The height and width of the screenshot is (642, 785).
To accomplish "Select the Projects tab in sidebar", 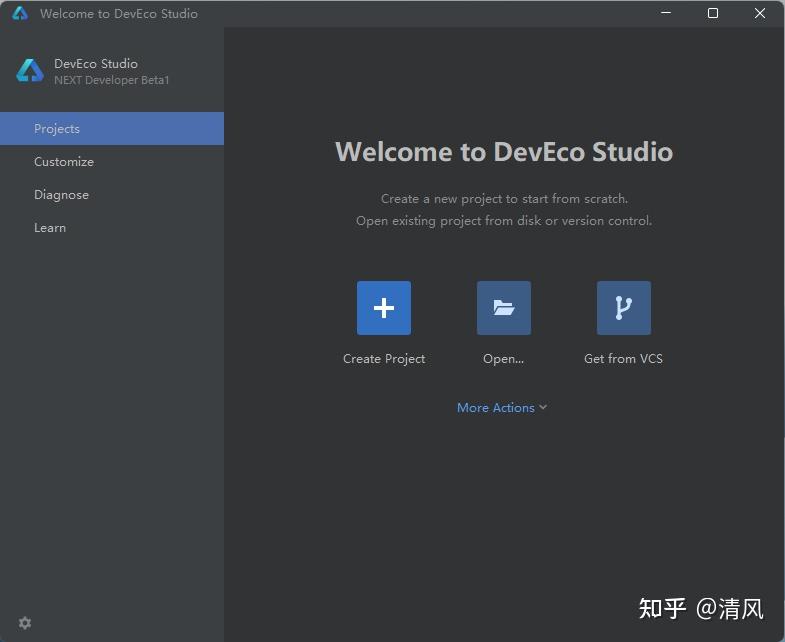I will coord(57,129).
